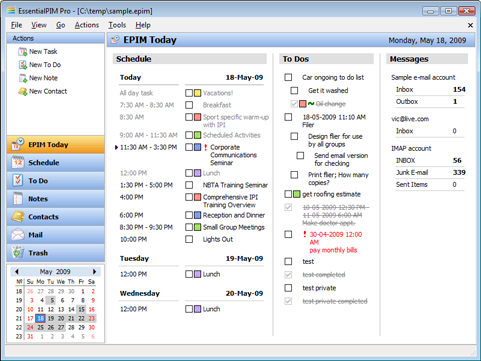
Task: Open the vic@live.com Inbox
Action: (404, 131)
